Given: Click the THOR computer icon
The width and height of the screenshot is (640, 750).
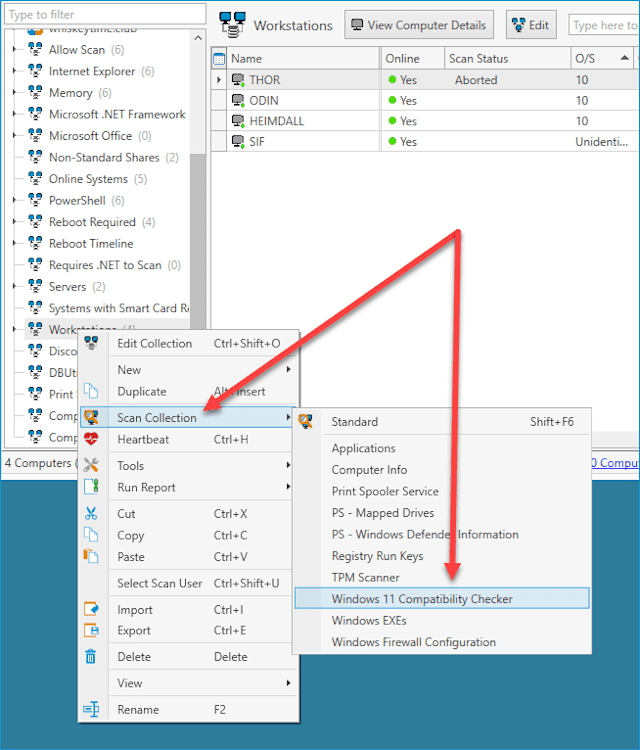Looking at the screenshot, I should click(x=238, y=80).
